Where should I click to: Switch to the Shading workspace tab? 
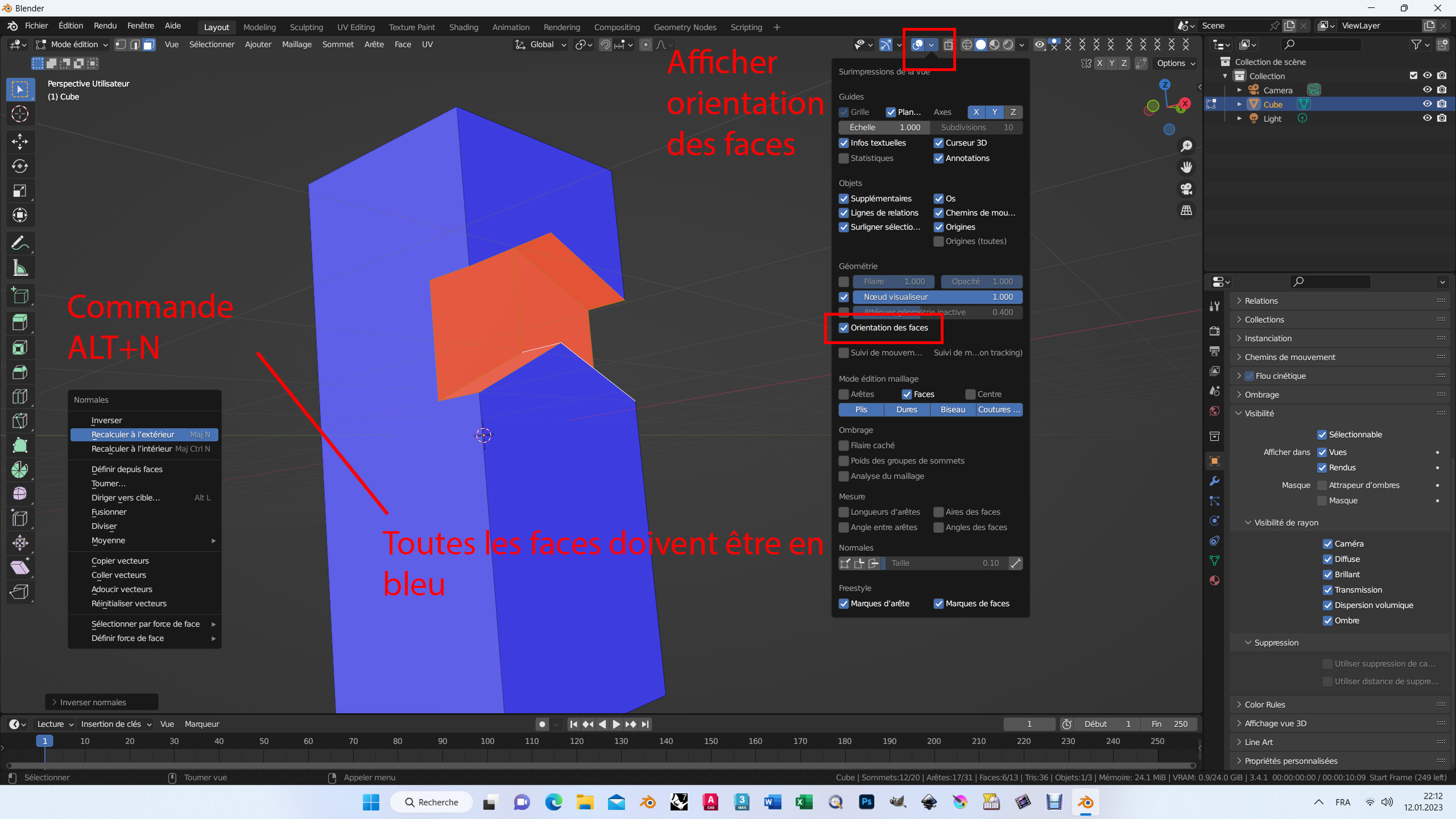464,27
